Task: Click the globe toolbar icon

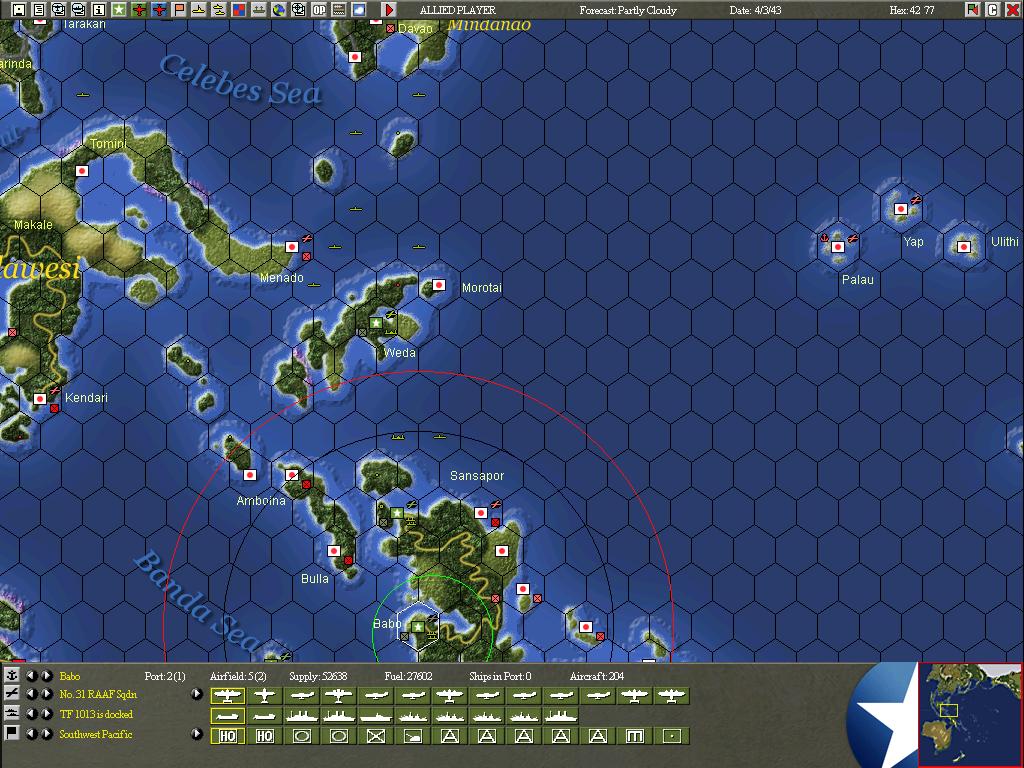Action: click(279, 9)
